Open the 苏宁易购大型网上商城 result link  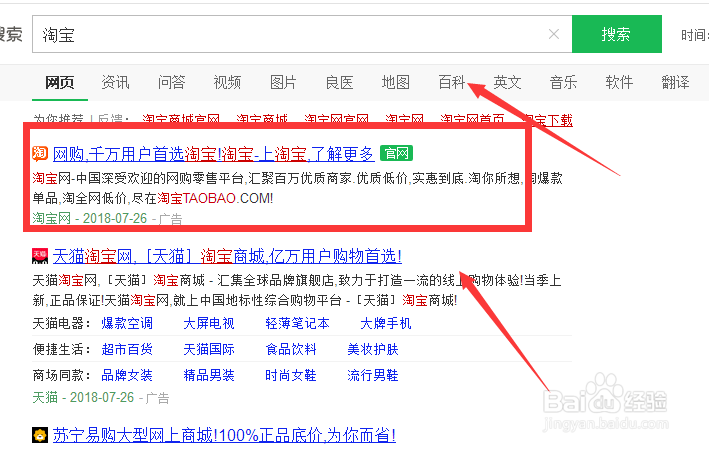224,435
